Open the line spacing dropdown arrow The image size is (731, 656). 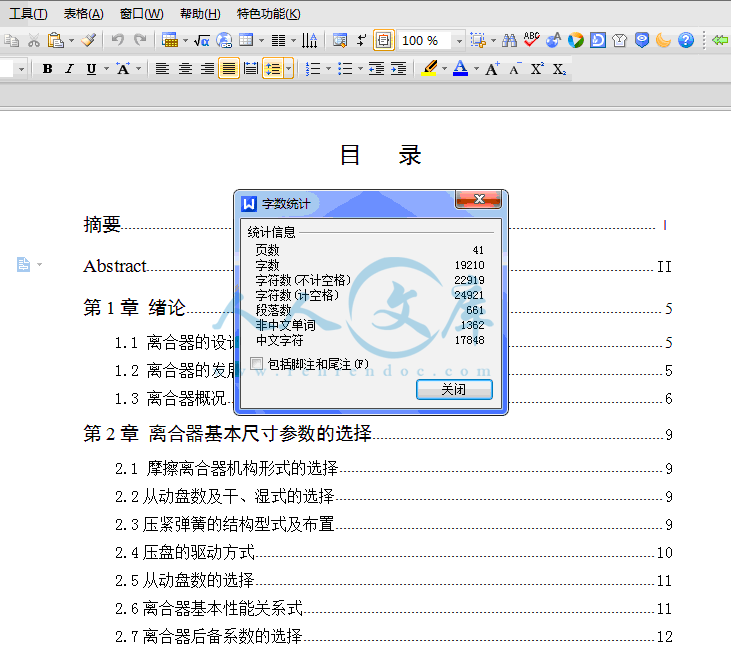(x=289, y=69)
